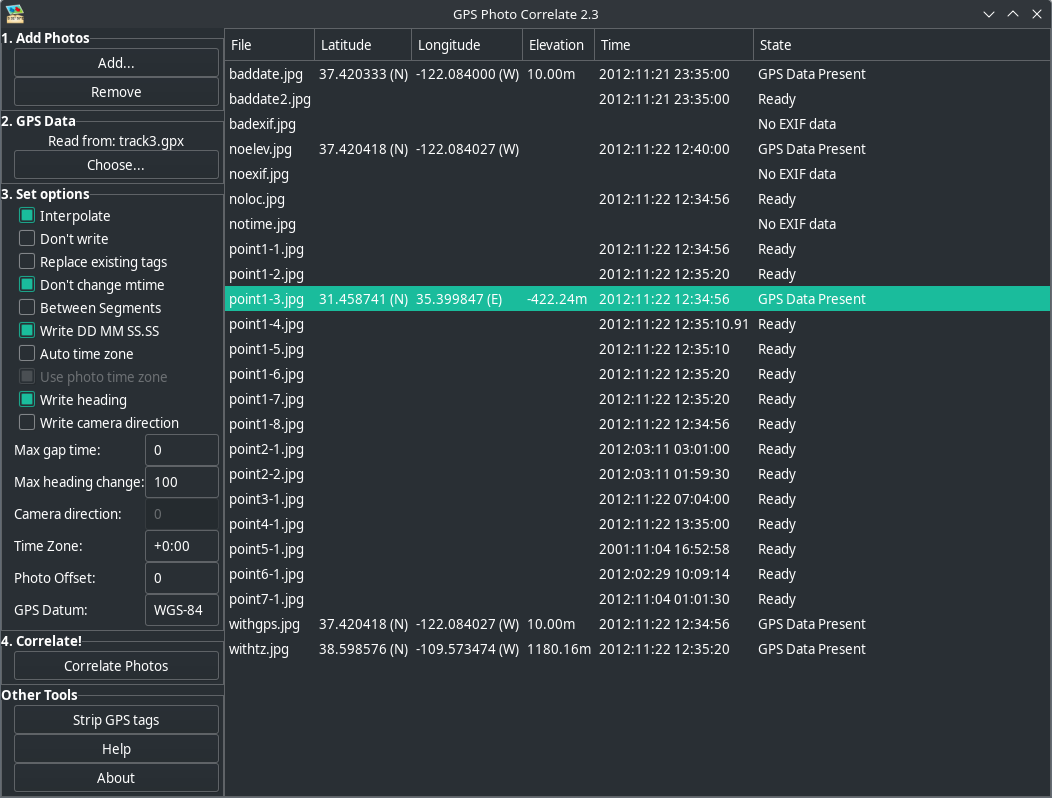This screenshot has height=798, width=1052.
Task: Toggle Auto time zone checkbox
Action: tap(28, 354)
